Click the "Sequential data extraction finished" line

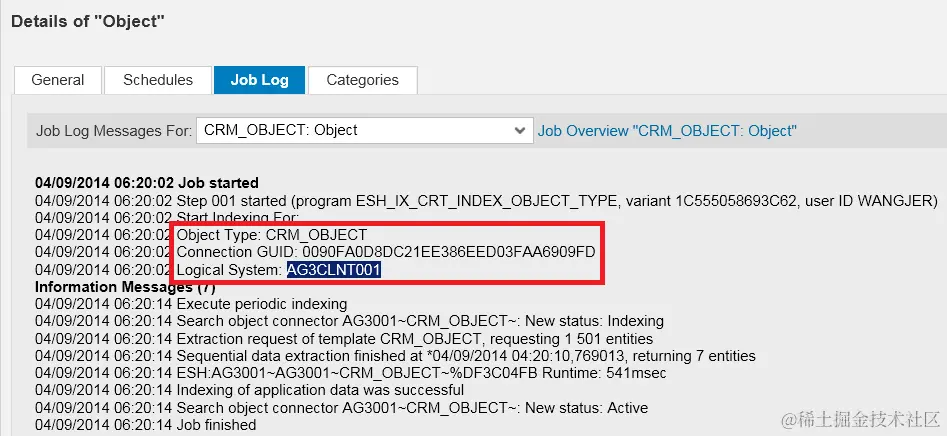pyautogui.click(x=395, y=356)
